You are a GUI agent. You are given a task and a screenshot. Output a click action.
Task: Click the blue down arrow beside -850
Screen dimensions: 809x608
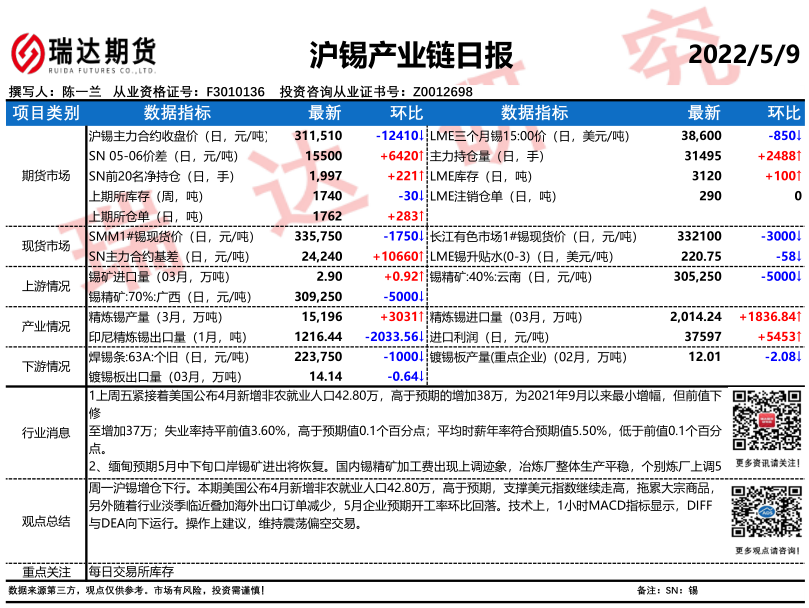click(x=800, y=136)
